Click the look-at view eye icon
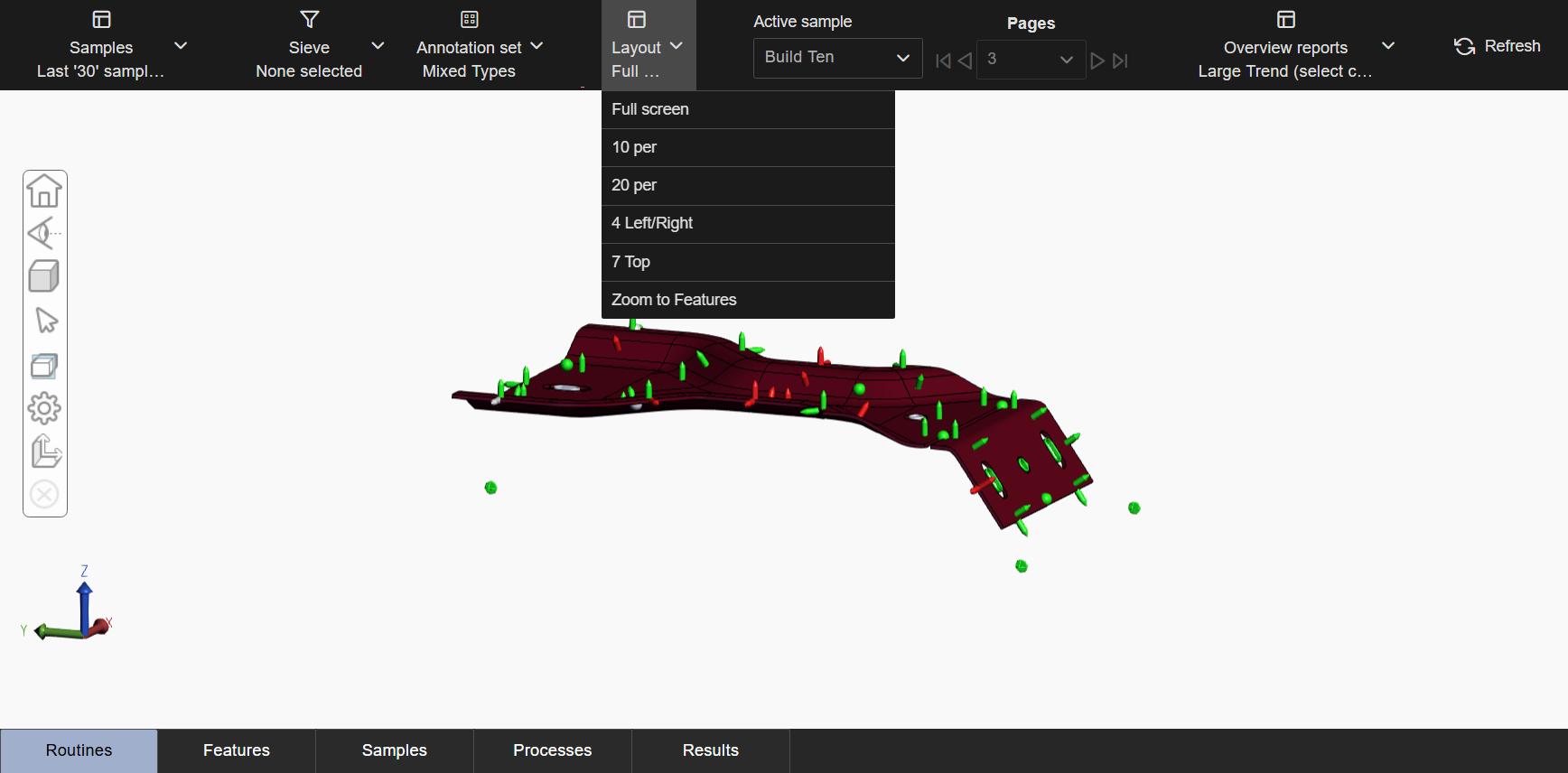 [x=44, y=234]
